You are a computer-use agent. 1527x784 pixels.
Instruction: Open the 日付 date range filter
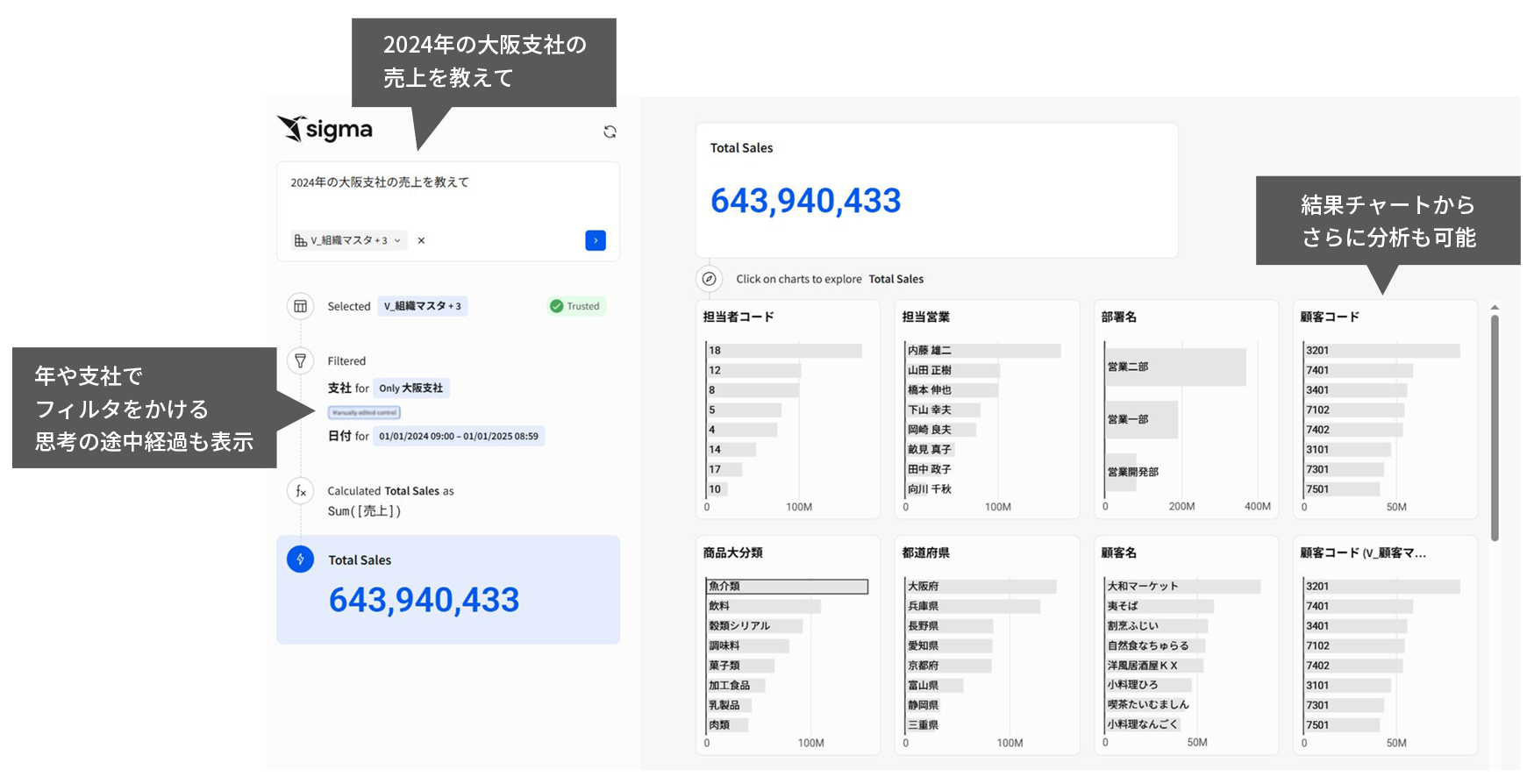[458, 436]
